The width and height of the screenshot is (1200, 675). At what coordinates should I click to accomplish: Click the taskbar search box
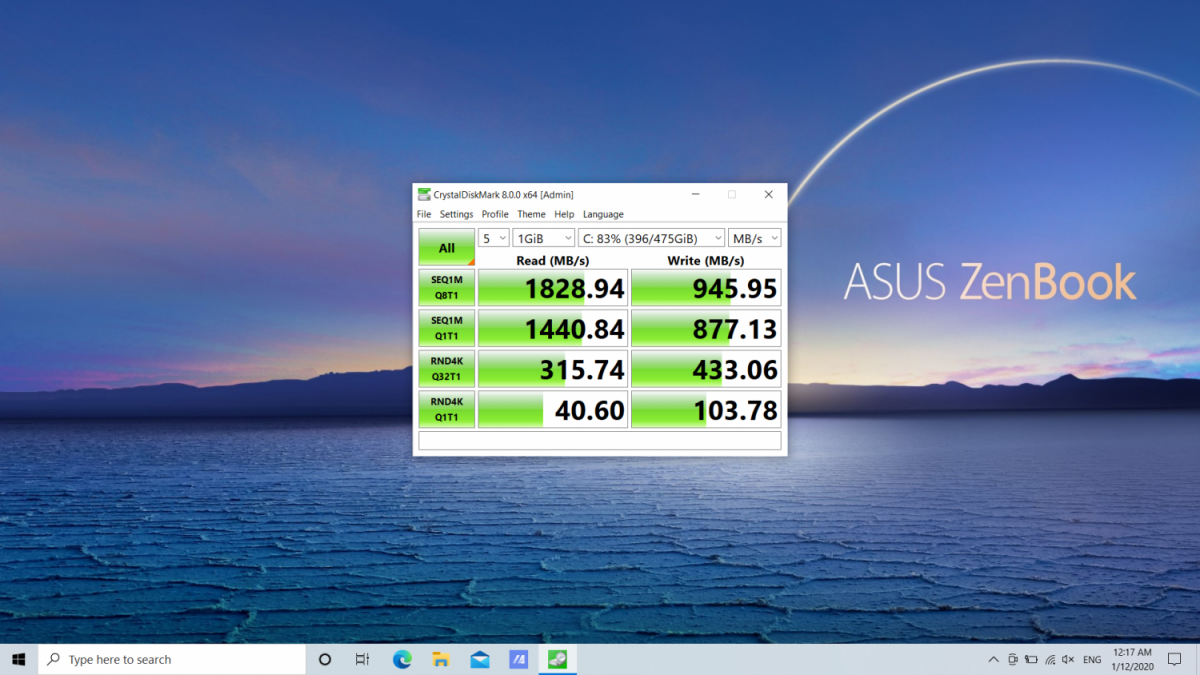(172, 659)
